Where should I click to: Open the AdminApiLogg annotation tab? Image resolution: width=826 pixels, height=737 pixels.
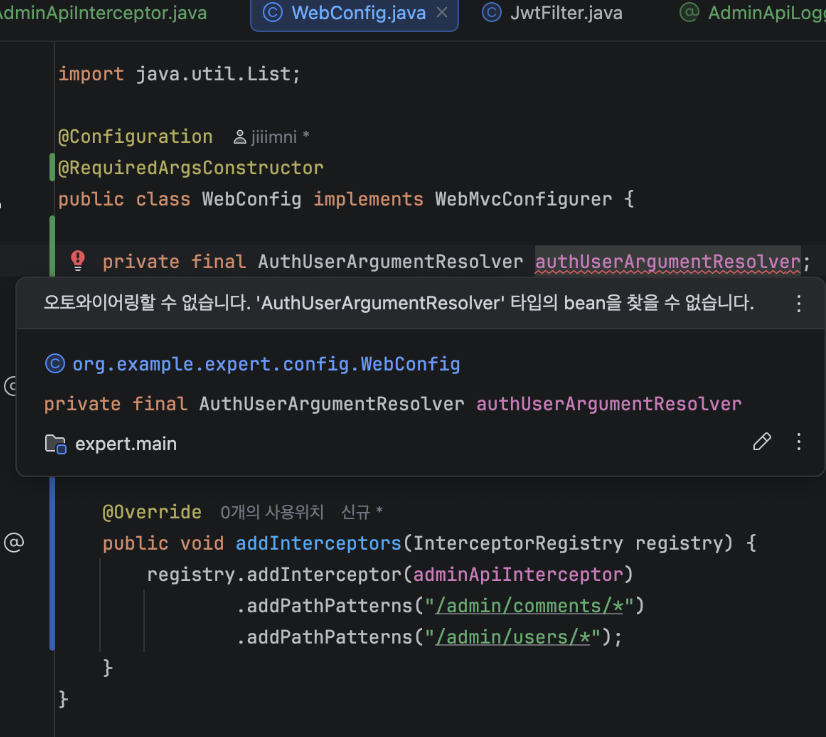(x=755, y=13)
